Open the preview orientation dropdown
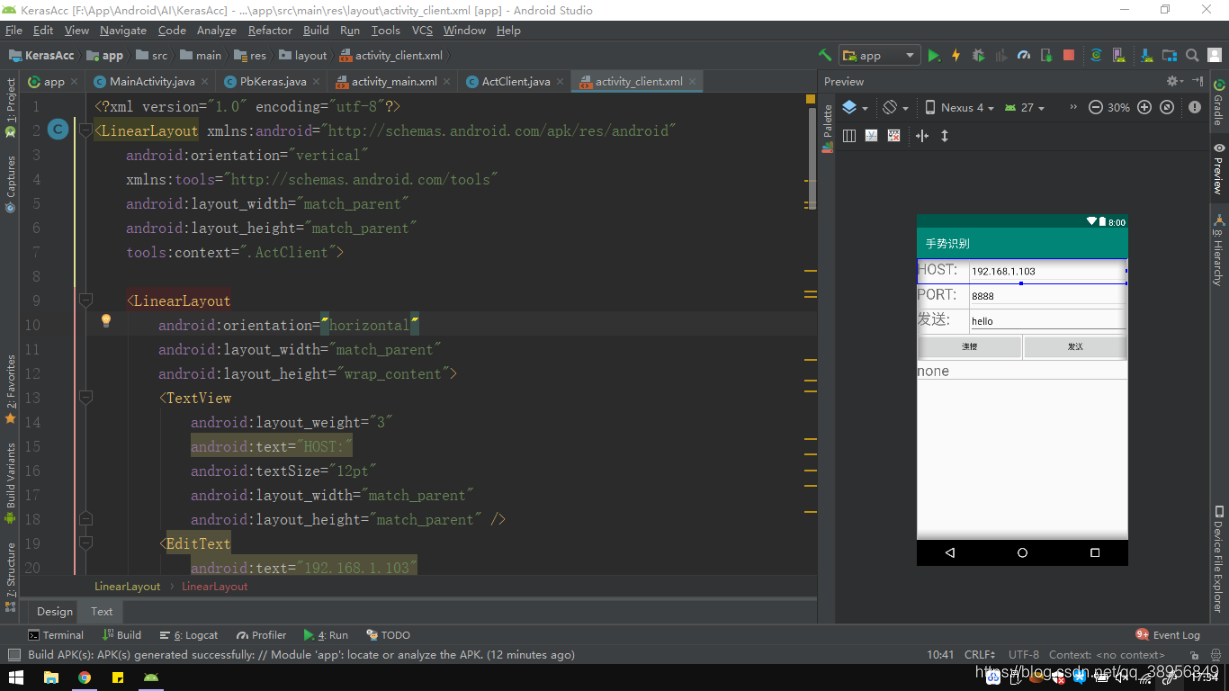The image size is (1229, 691). tap(895, 107)
